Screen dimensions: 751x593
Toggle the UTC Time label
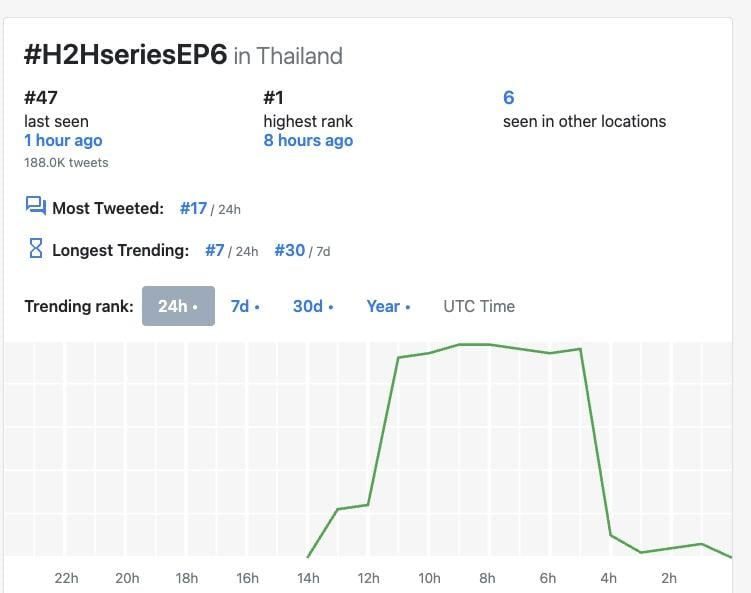click(x=479, y=306)
